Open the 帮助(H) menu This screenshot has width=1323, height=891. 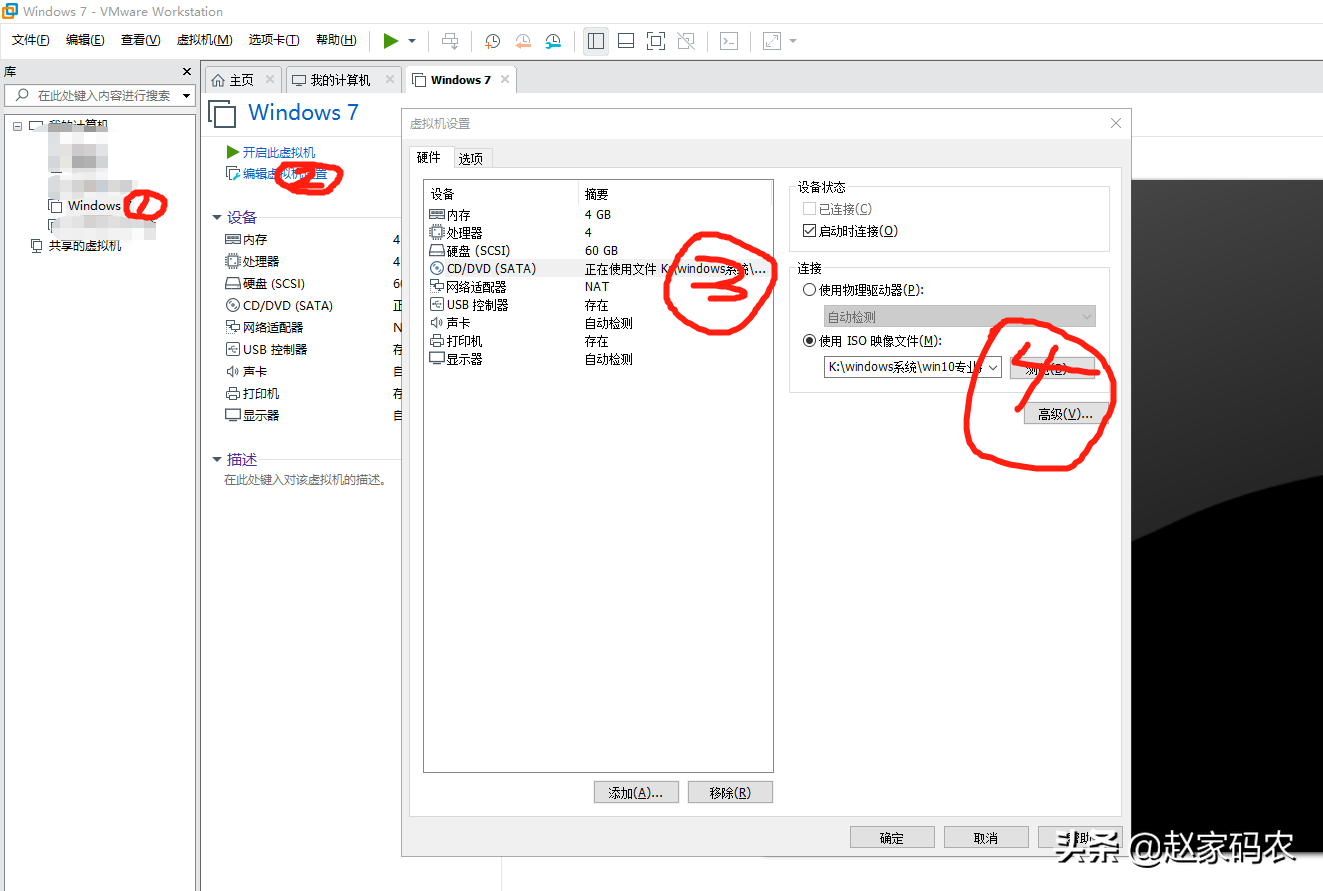click(x=336, y=40)
